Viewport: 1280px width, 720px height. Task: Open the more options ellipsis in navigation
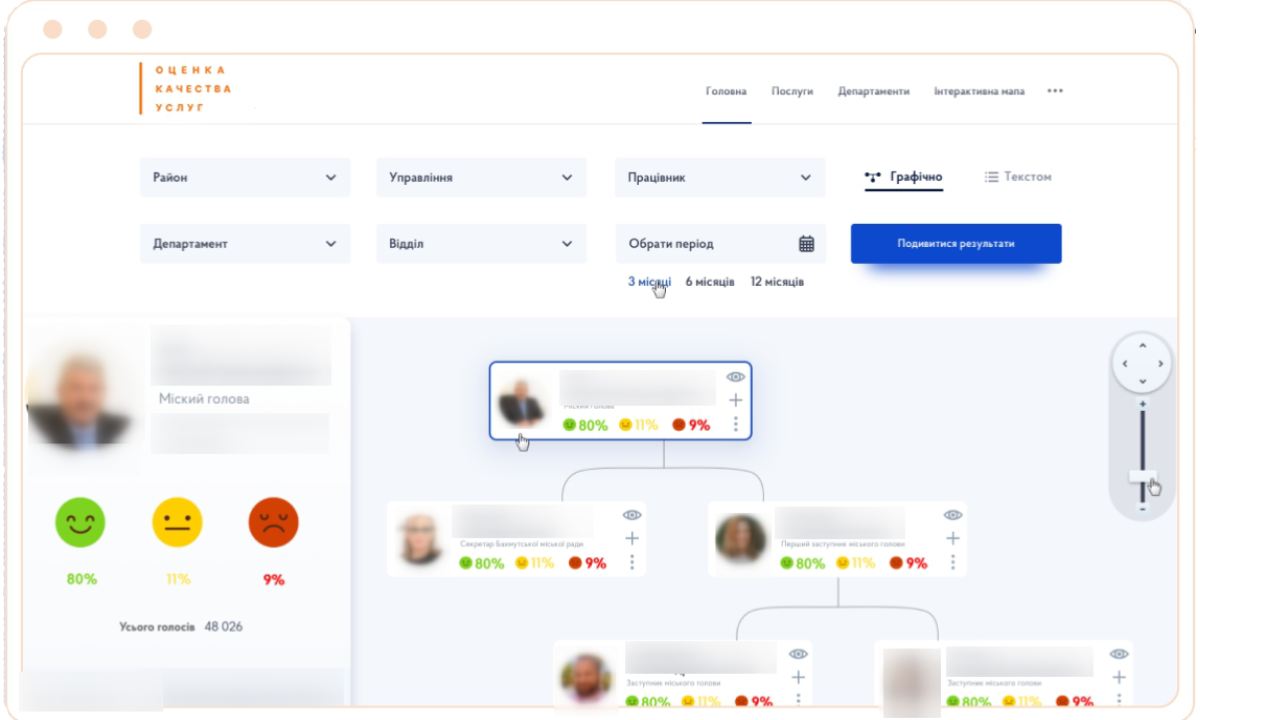tap(1055, 91)
